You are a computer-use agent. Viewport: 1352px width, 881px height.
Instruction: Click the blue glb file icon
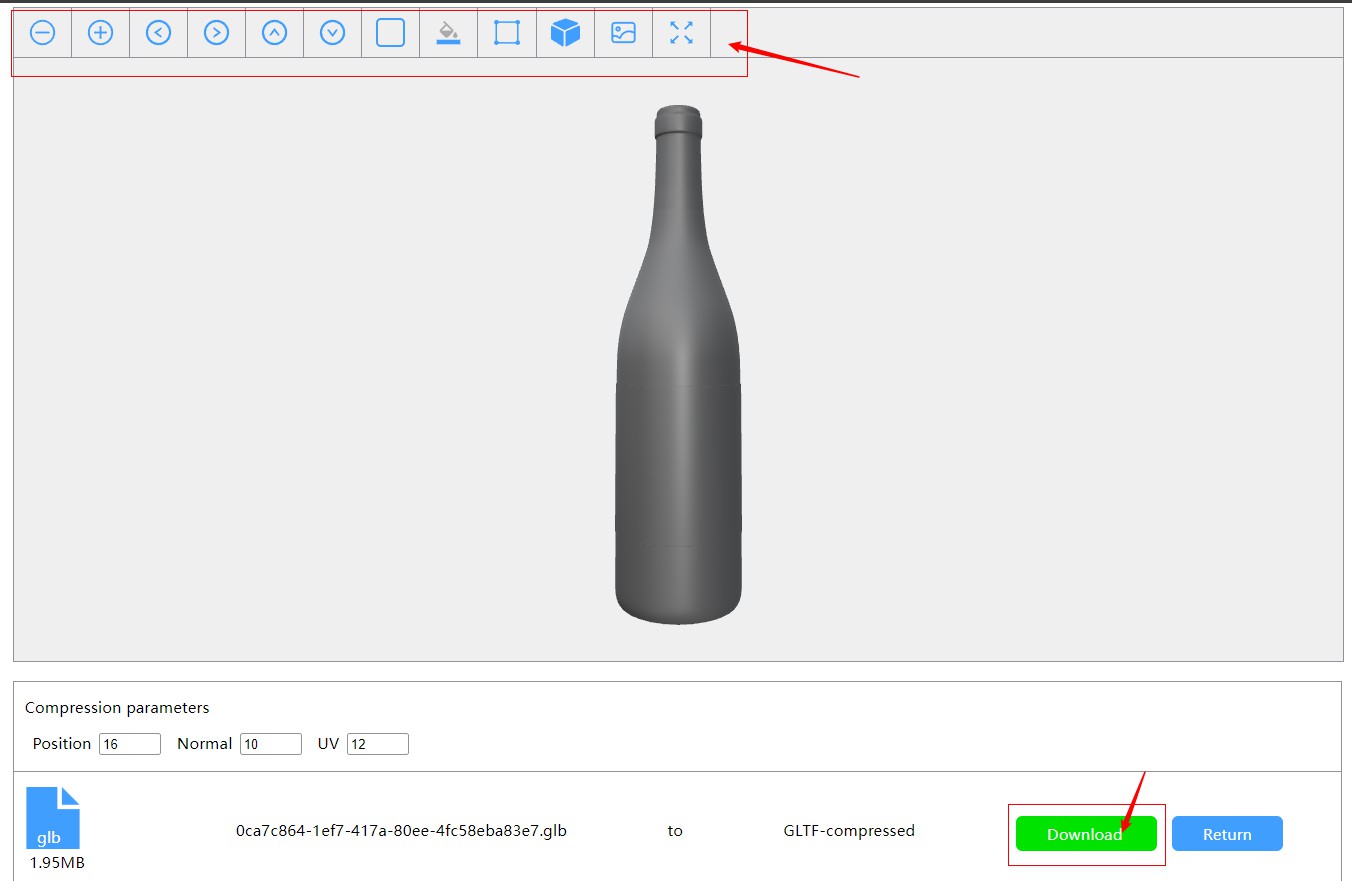(x=53, y=819)
